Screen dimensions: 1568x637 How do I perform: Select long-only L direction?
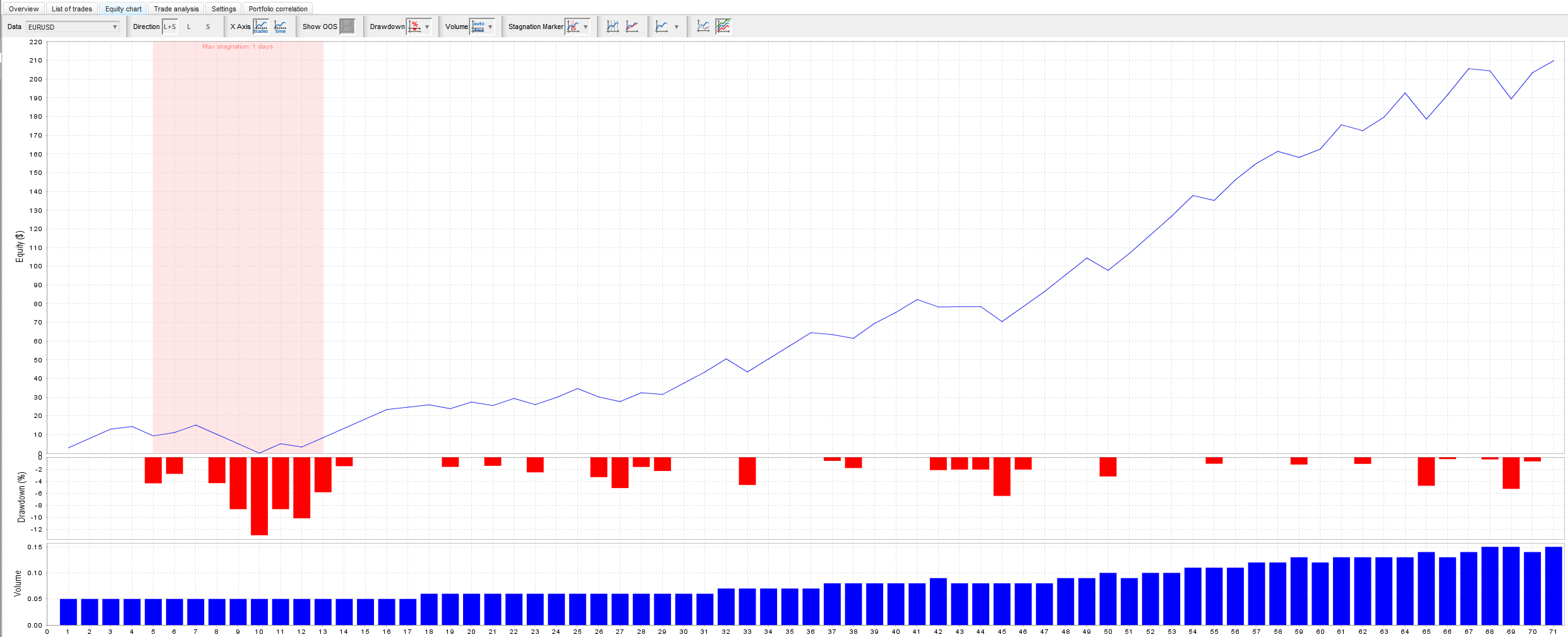[x=189, y=27]
